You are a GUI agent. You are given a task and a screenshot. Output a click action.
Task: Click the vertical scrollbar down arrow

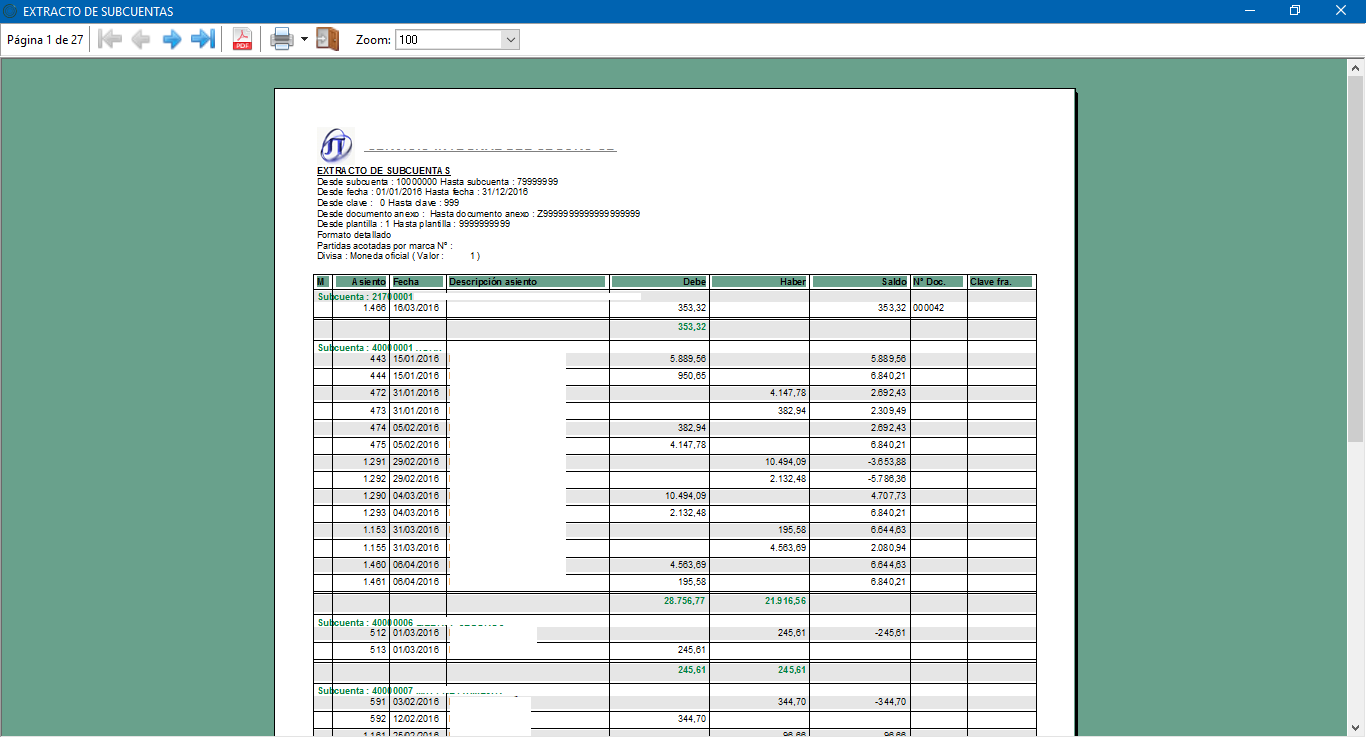(1356, 728)
